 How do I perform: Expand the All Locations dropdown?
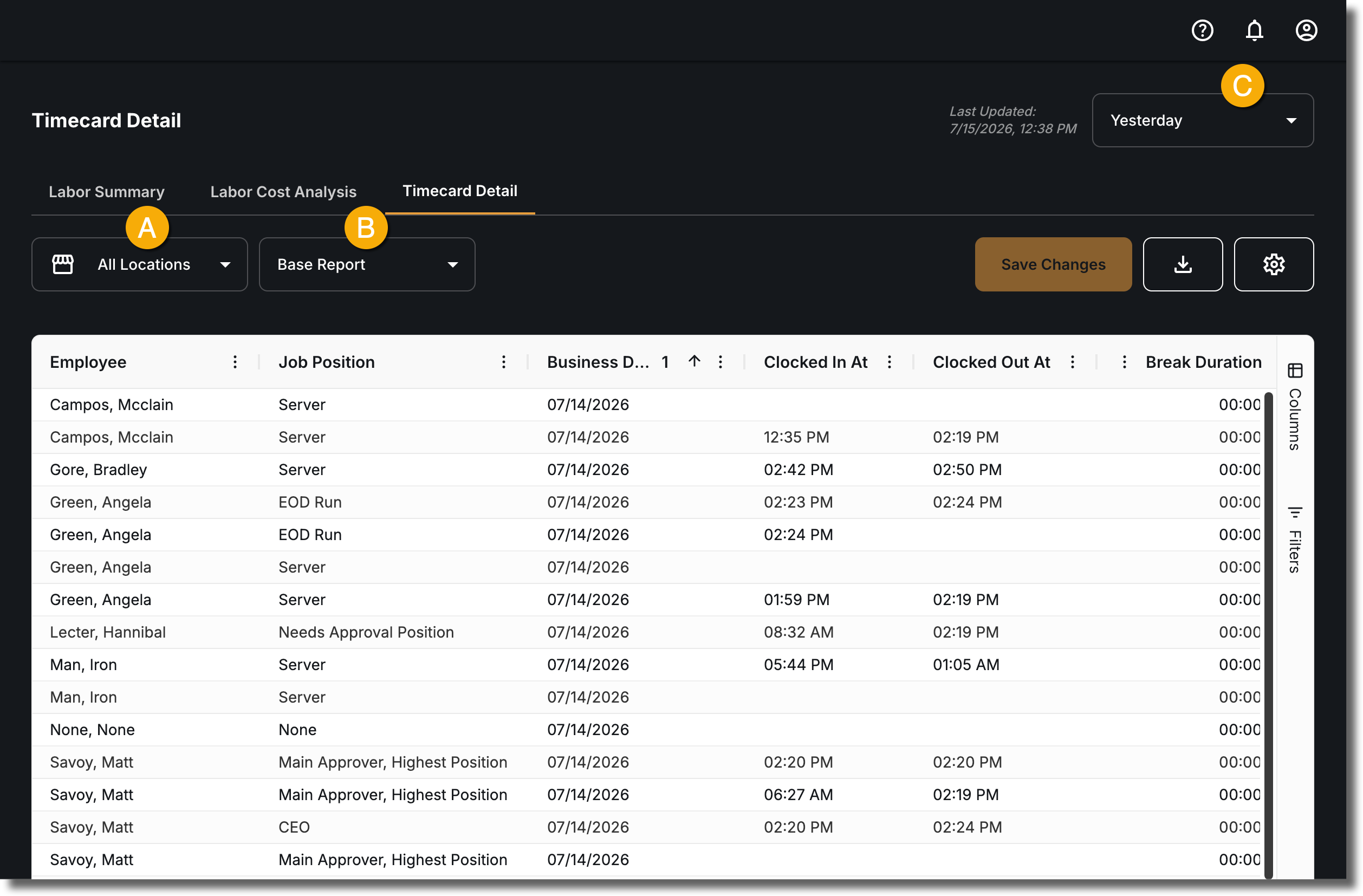click(x=140, y=264)
